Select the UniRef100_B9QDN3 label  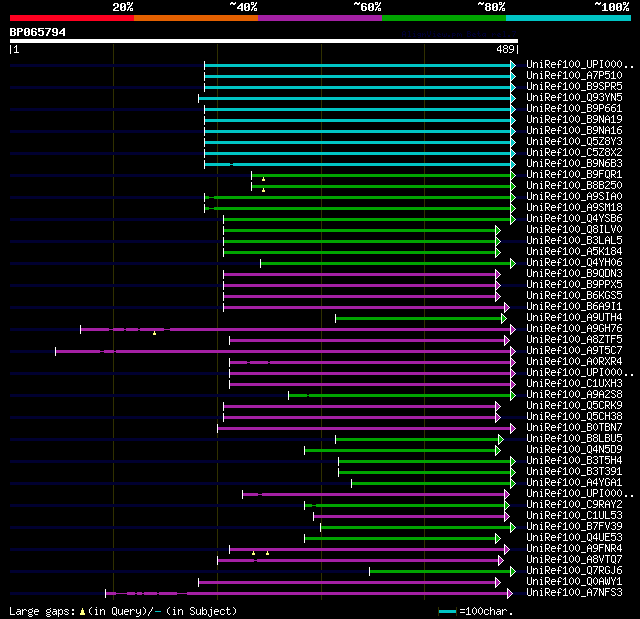(x=574, y=274)
